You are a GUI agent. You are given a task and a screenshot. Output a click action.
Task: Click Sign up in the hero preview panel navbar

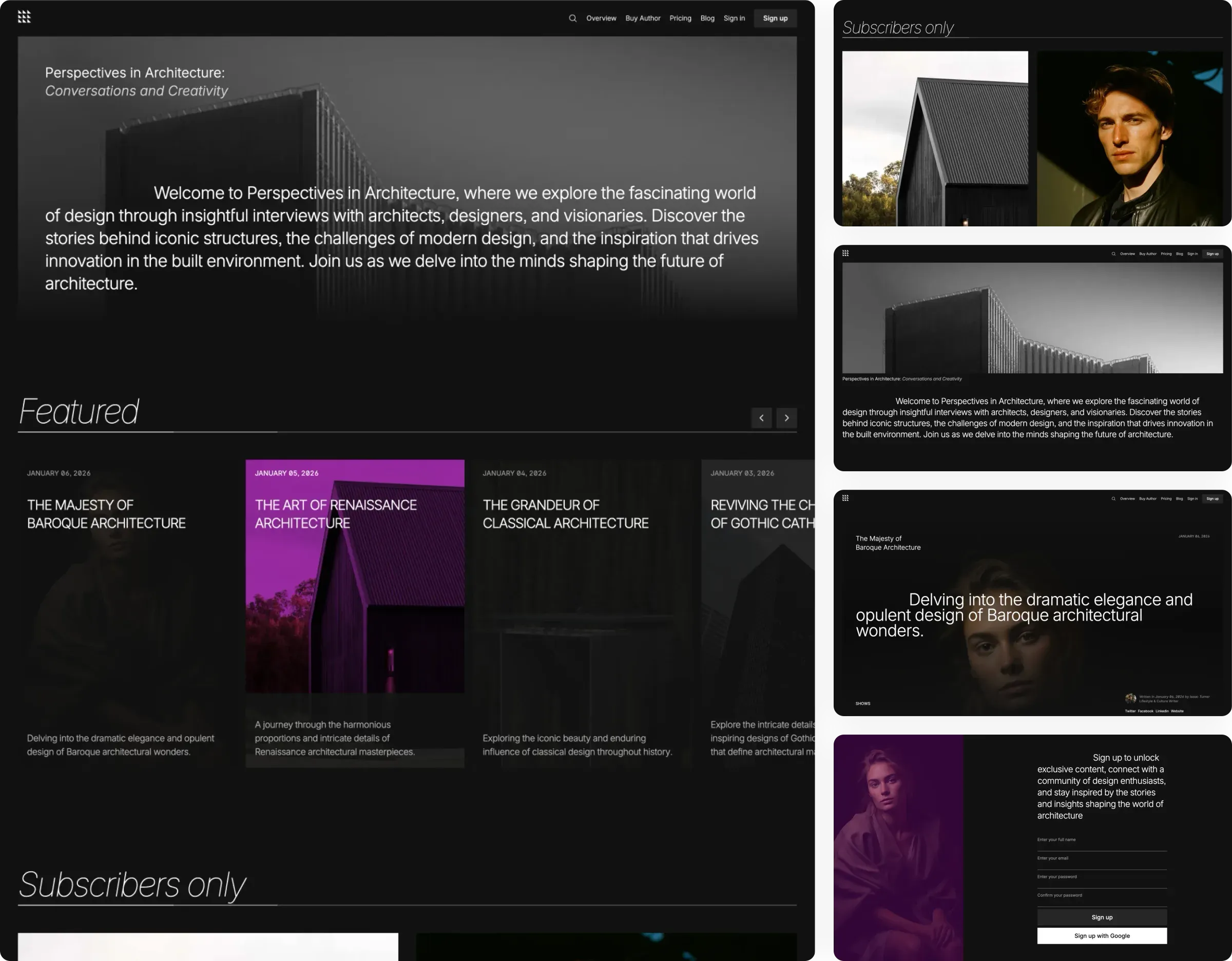pos(1212,254)
